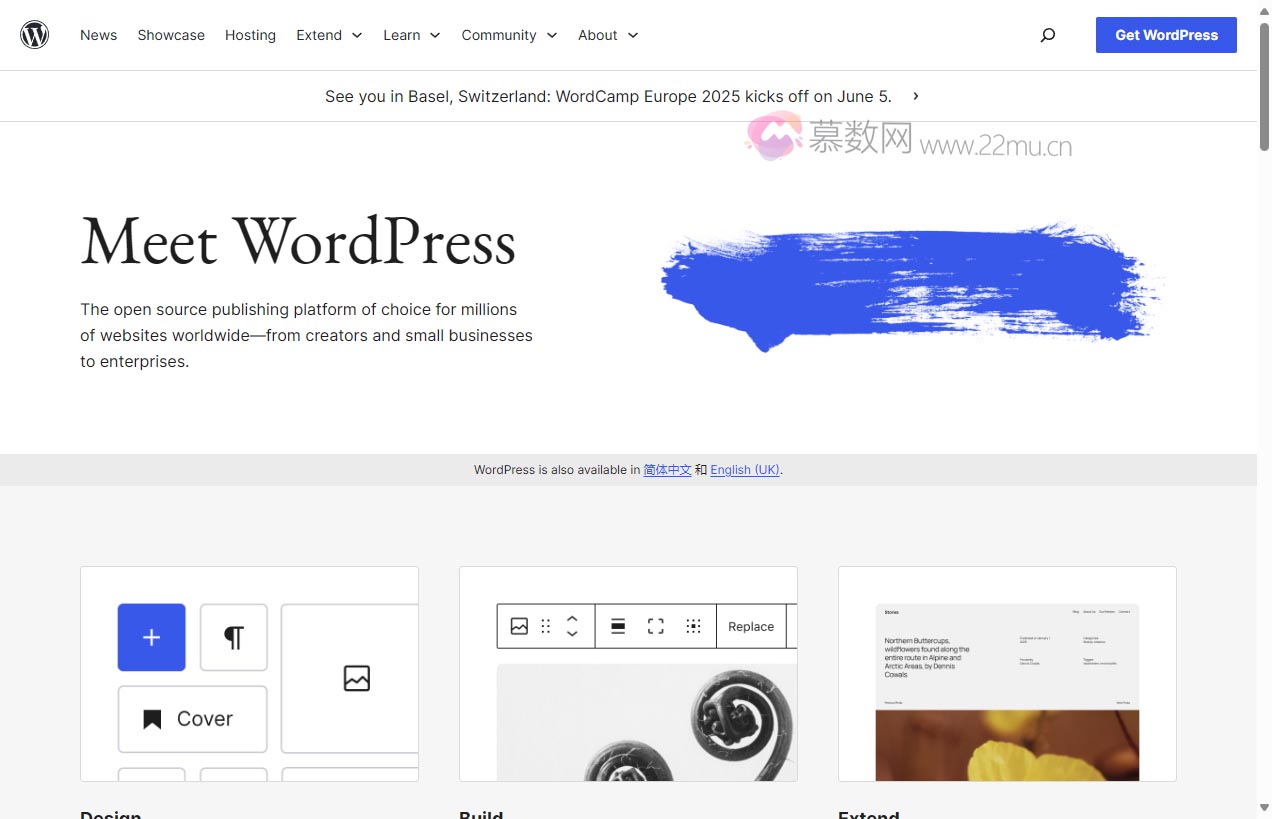Click the image block icon in the toolbar
Image resolution: width=1272 pixels, height=819 pixels.
519,626
